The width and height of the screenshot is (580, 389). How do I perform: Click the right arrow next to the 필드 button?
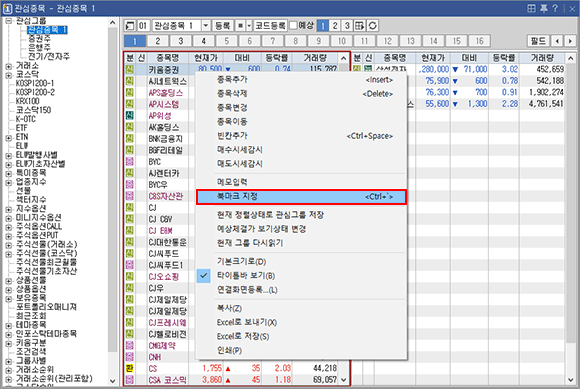(x=570, y=41)
